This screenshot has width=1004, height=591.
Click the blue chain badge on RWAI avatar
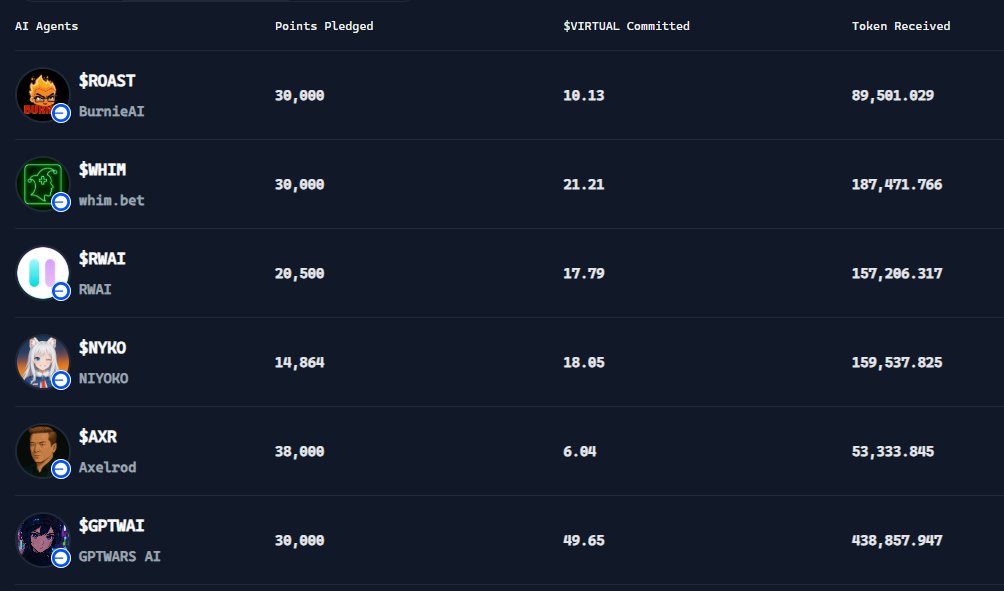coord(61,291)
